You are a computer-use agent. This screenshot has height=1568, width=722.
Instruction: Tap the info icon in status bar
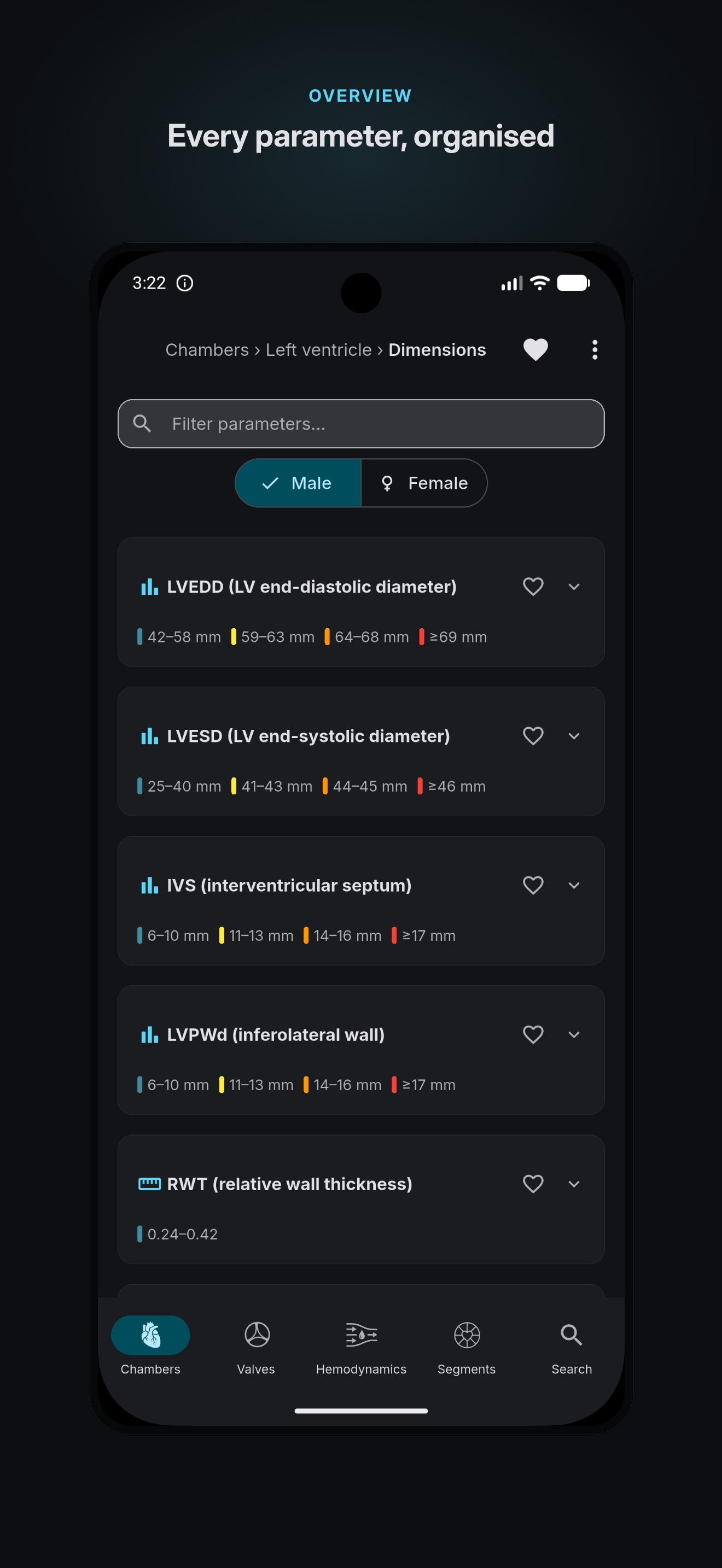(184, 283)
